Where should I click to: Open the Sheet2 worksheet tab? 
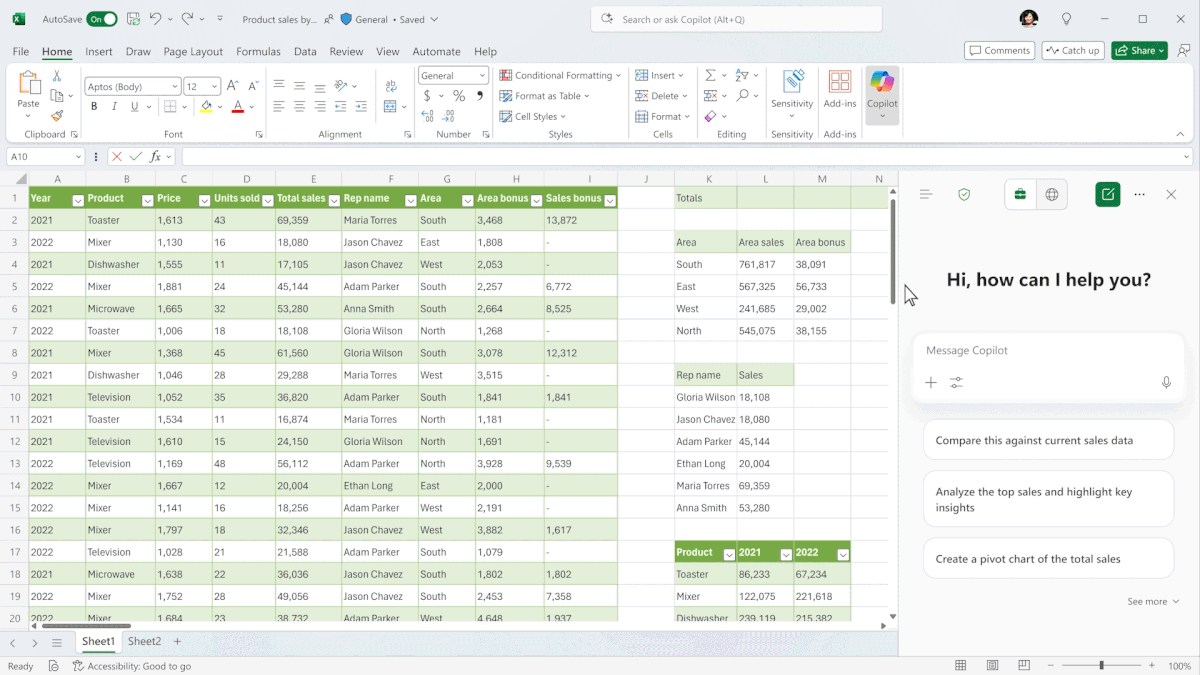[145, 641]
